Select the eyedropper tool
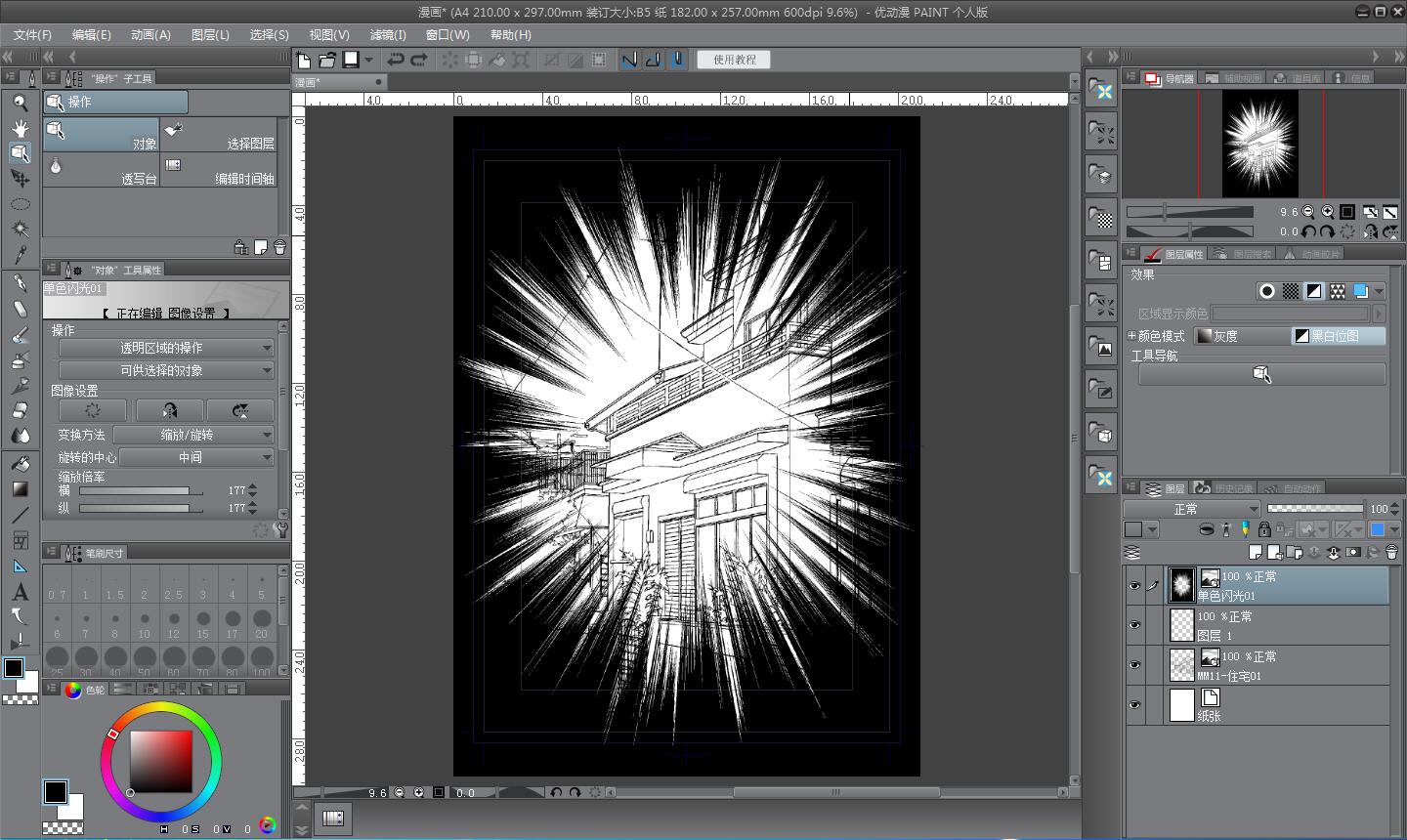 point(20,255)
